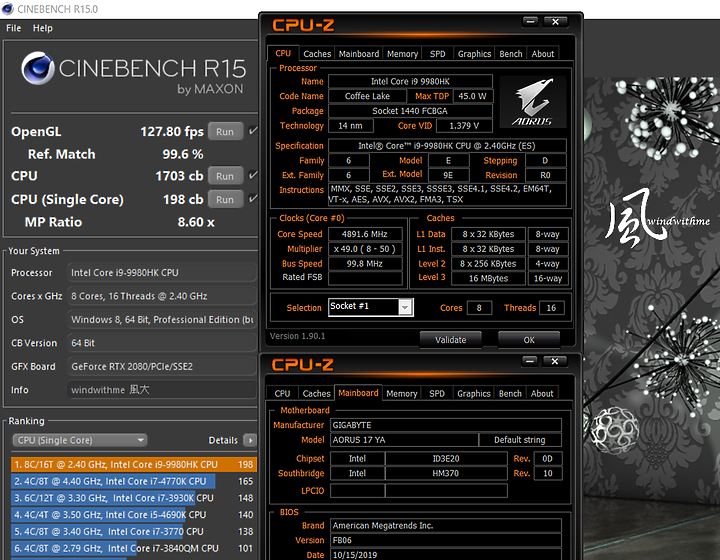
Task: Minimize the lower CPU-Z window
Action: click(x=529, y=361)
